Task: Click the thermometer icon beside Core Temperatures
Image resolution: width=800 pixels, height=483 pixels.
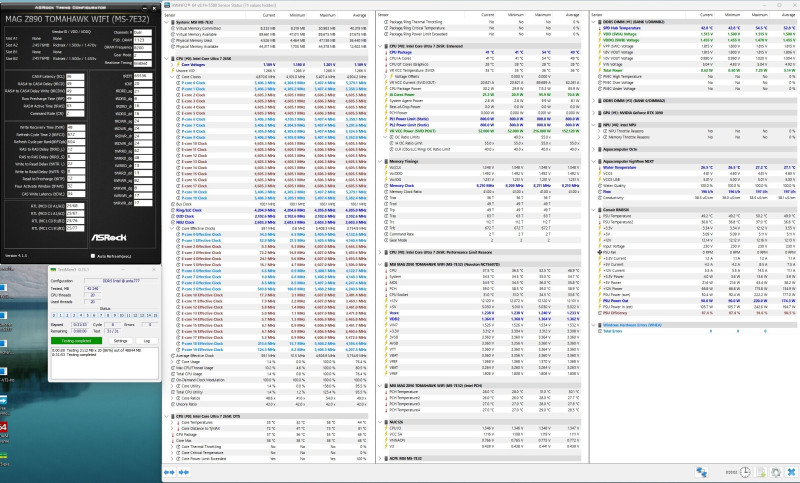Action: tap(178, 422)
